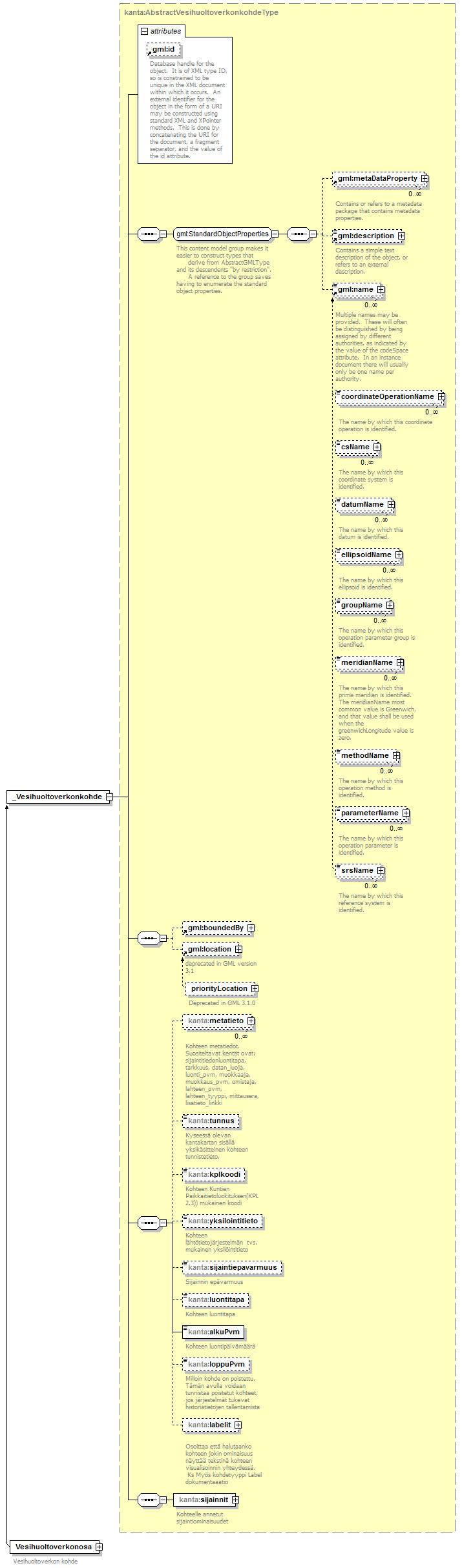Expand Vesihuoltoverkonosa node
Image resolution: width=462 pixels, height=1568 pixels.
(99, 1547)
